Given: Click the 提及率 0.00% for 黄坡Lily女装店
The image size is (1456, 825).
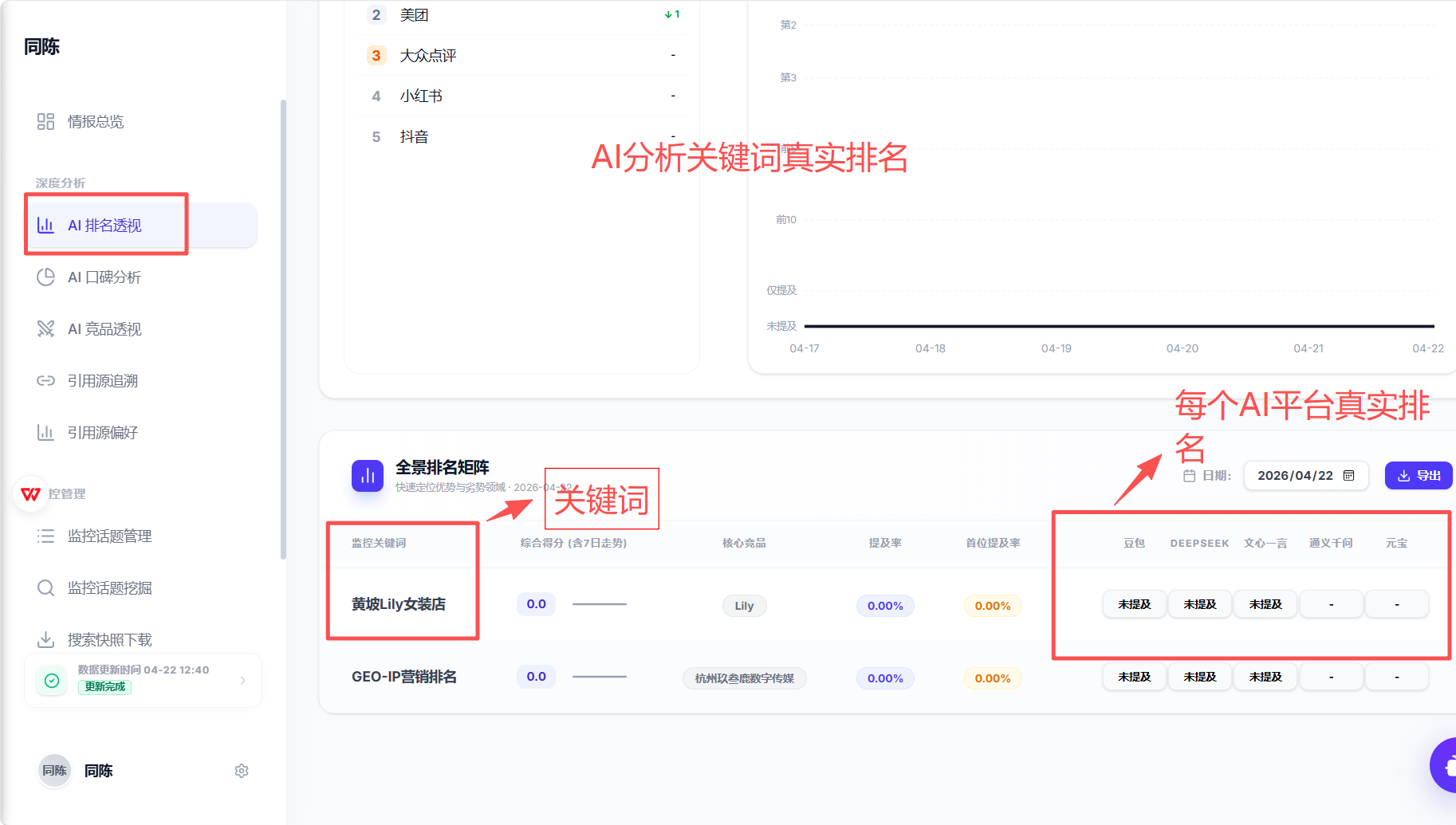Looking at the screenshot, I should point(885,606).
